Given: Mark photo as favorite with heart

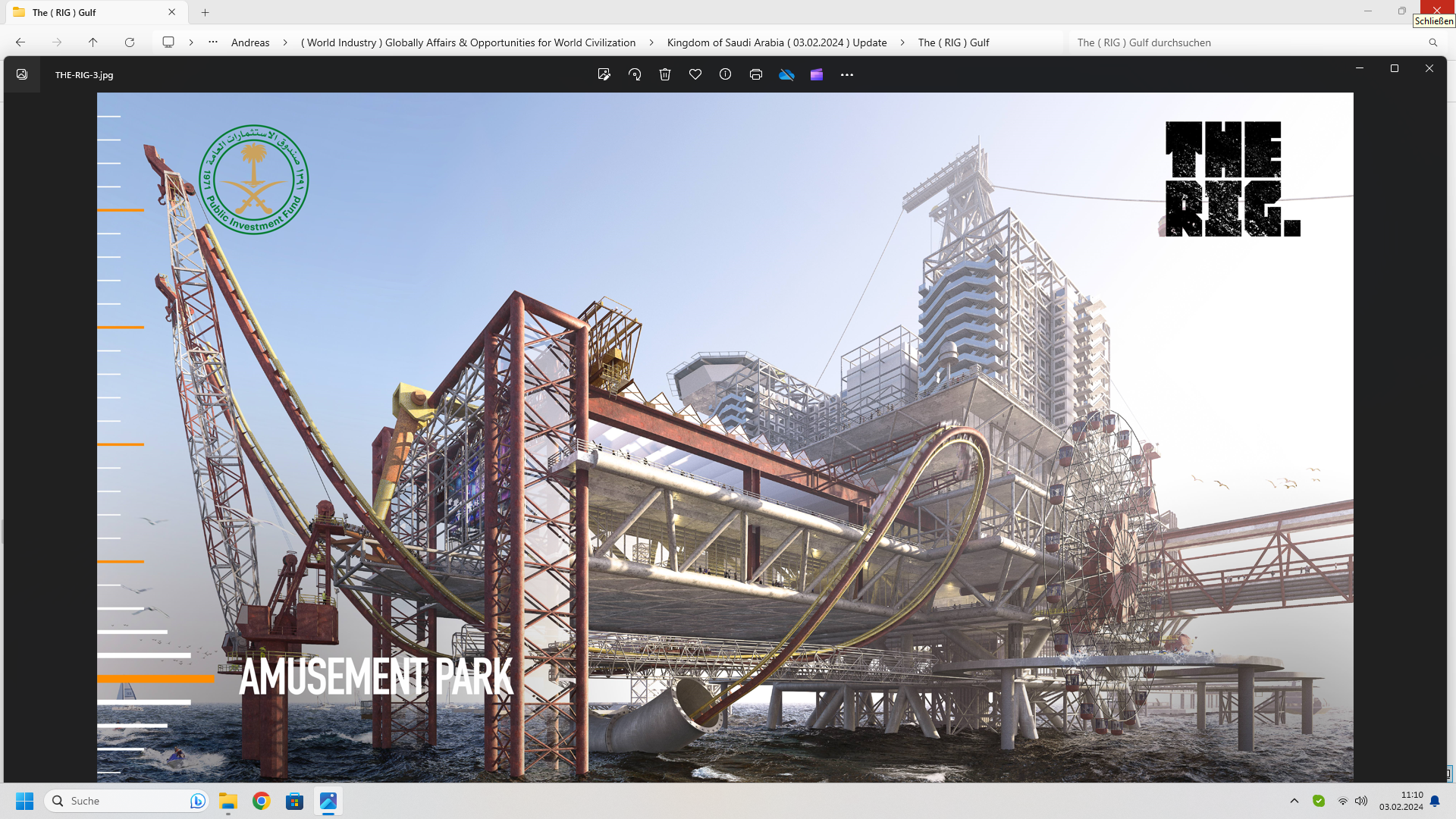Looking at the screenshot, I should point(695,74).
